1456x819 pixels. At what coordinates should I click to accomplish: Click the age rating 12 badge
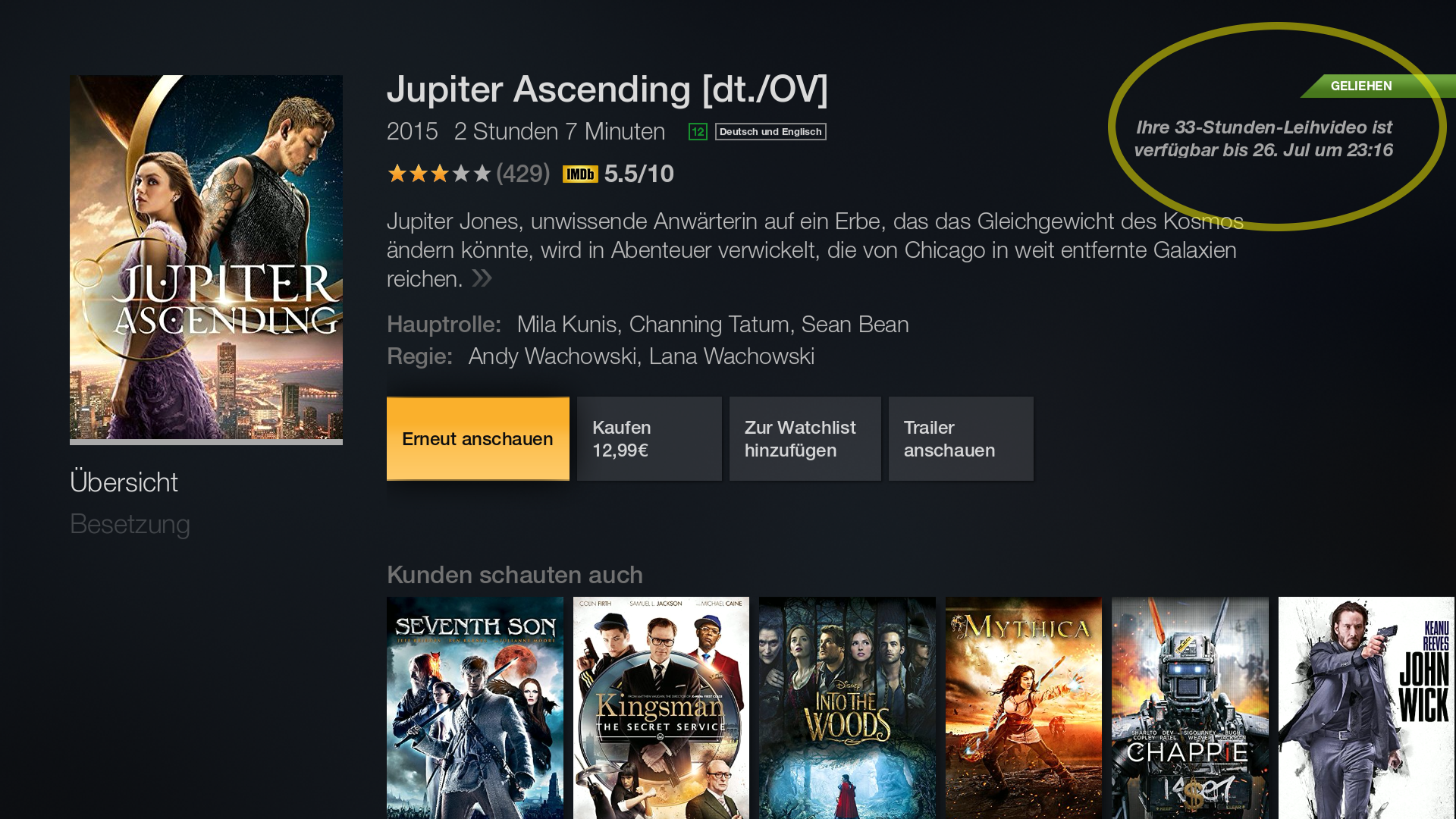(x=698, y=132)
